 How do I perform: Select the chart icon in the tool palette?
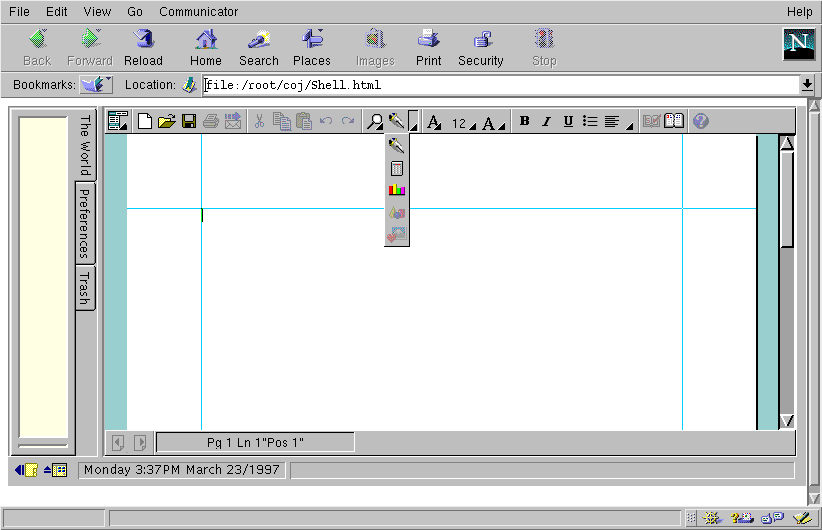(x=397, y=190)
